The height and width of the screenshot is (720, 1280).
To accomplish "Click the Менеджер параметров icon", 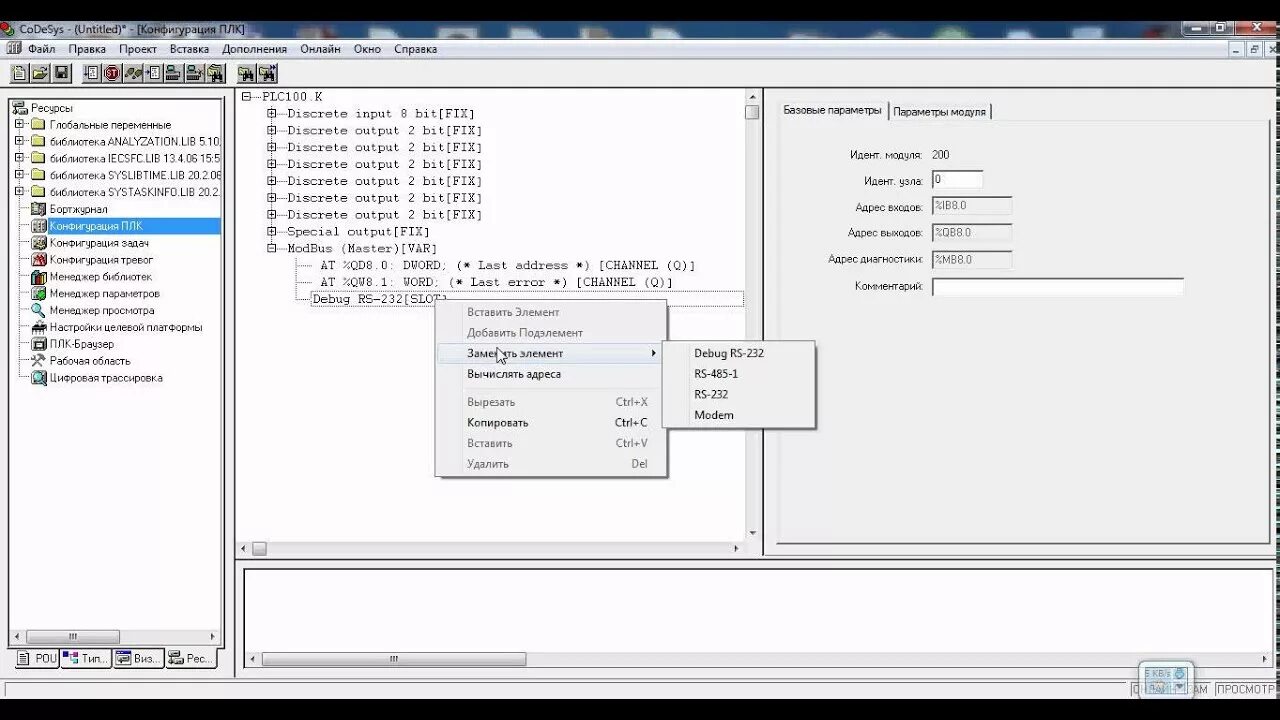I will [39, 294].
